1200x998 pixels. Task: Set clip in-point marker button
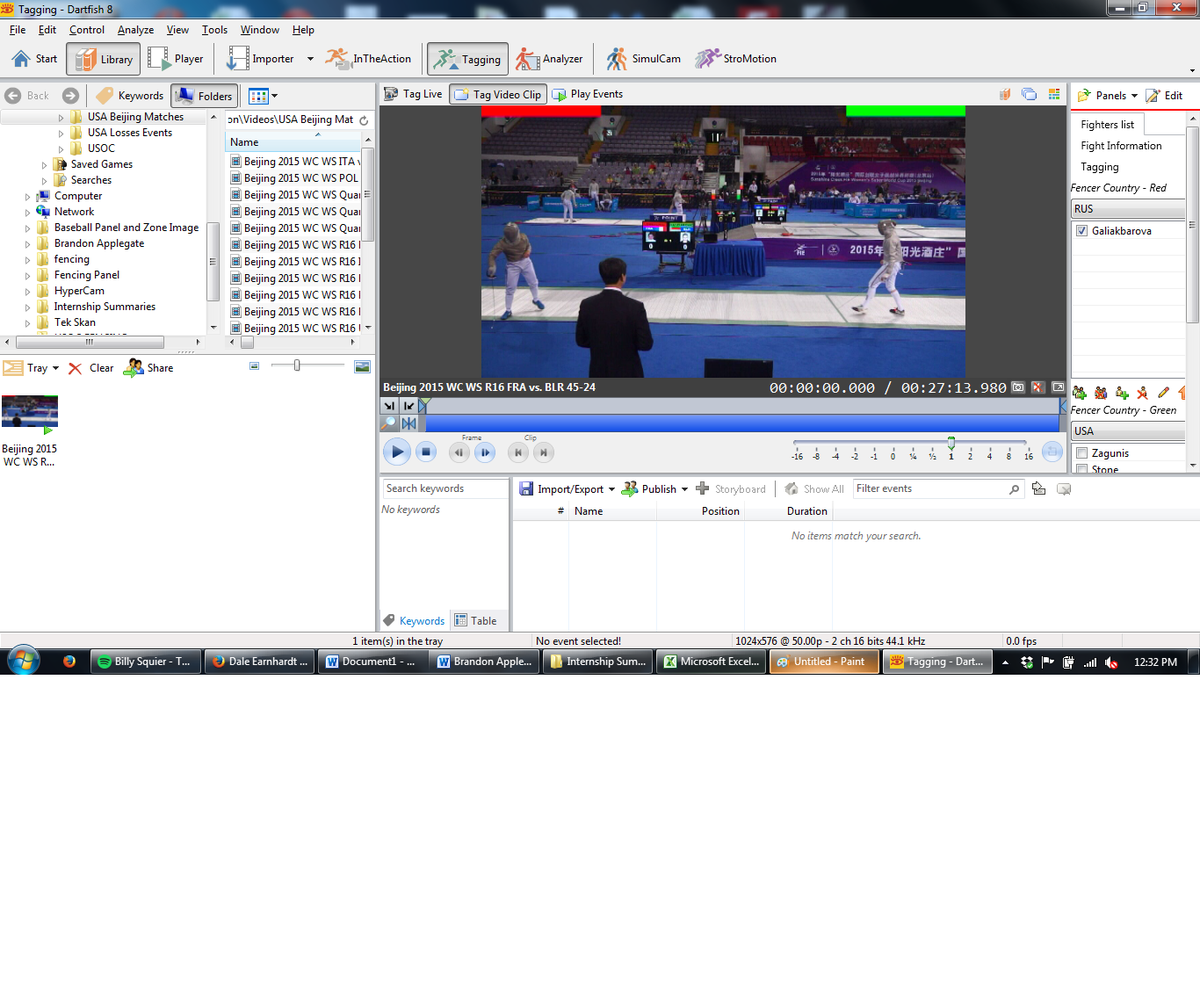(x=390, y=405)
